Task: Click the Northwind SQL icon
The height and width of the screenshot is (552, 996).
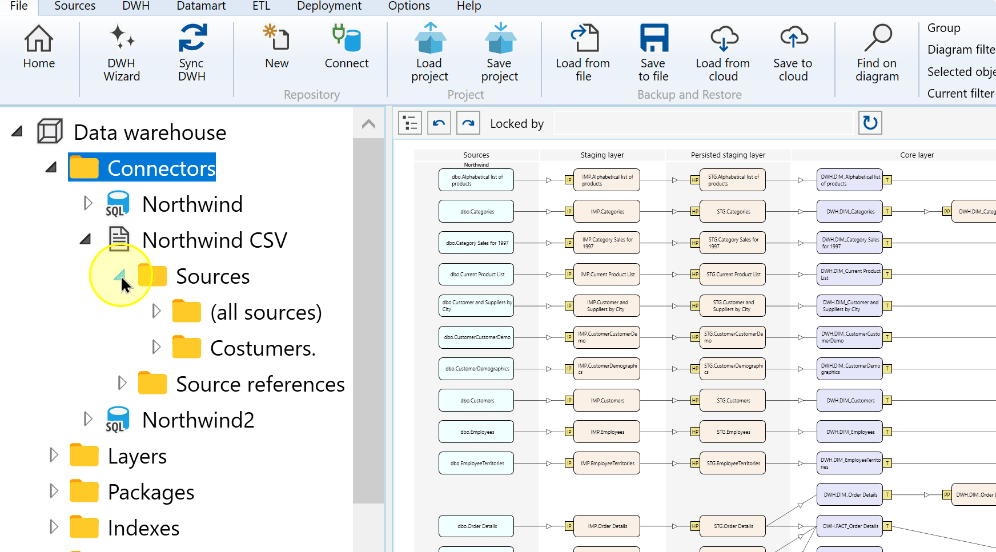Action: pos(118,204)
